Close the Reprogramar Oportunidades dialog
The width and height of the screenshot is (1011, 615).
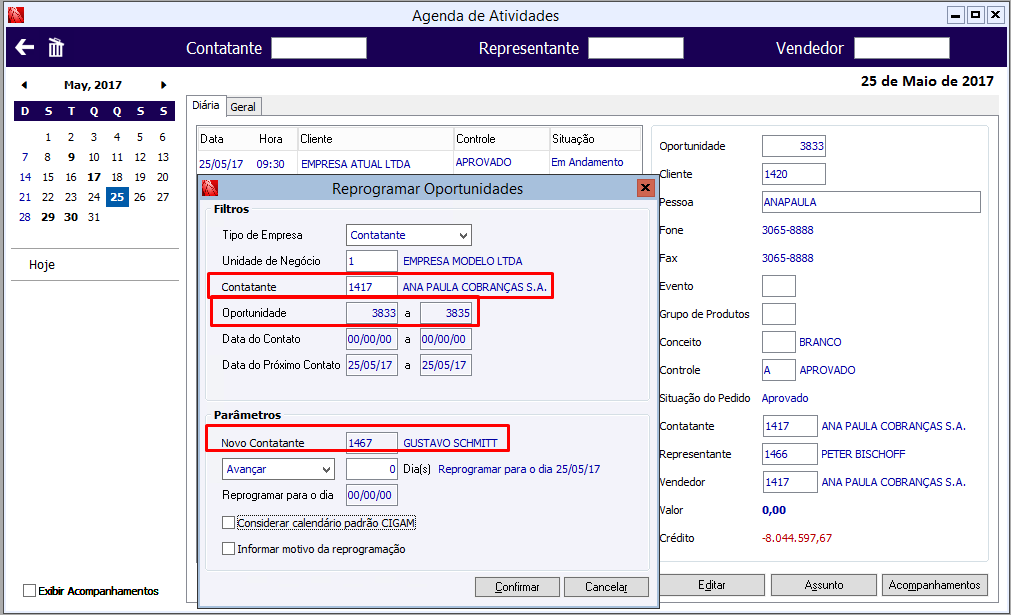pos(645,188)
